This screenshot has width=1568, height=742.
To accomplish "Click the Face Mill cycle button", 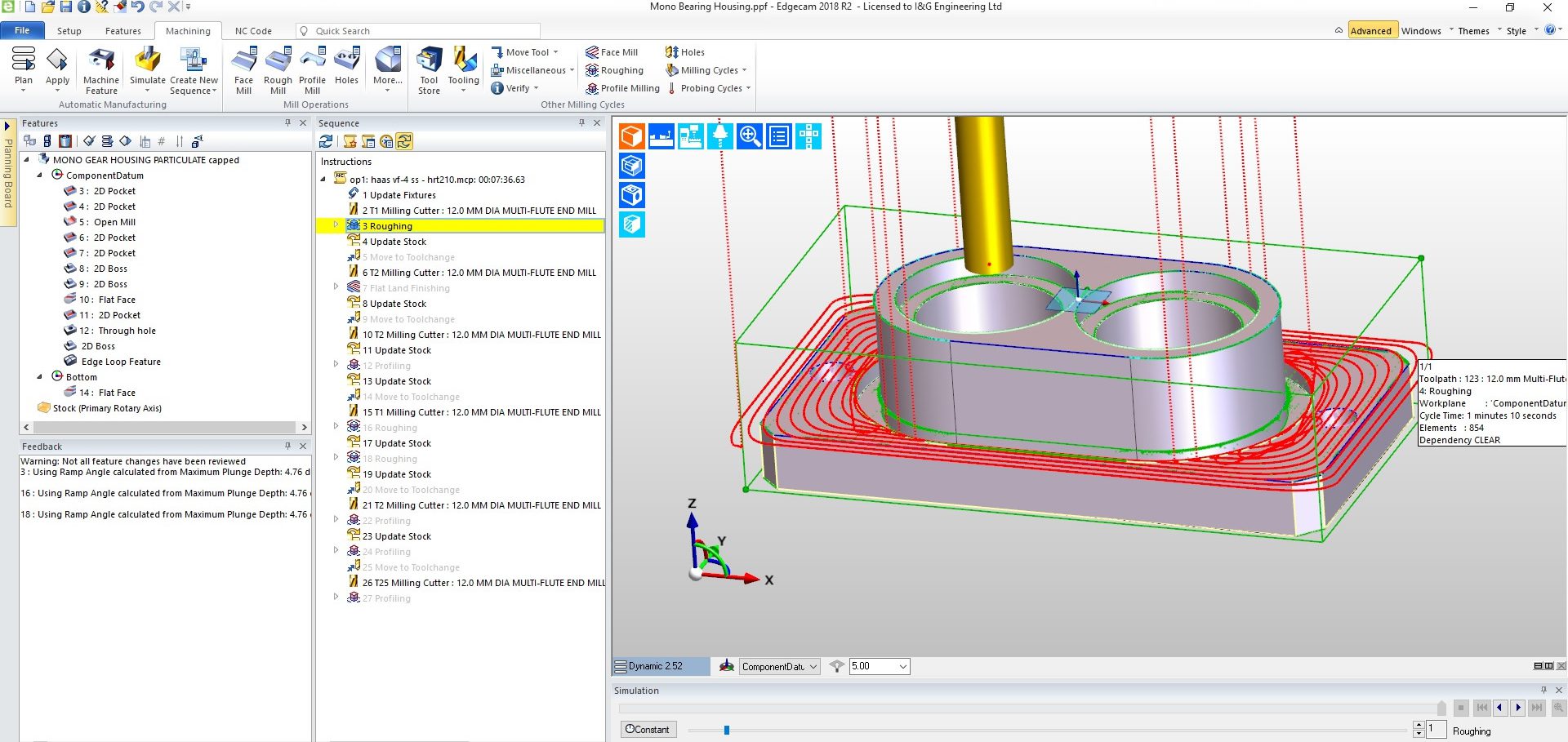I will coord(612,52).
